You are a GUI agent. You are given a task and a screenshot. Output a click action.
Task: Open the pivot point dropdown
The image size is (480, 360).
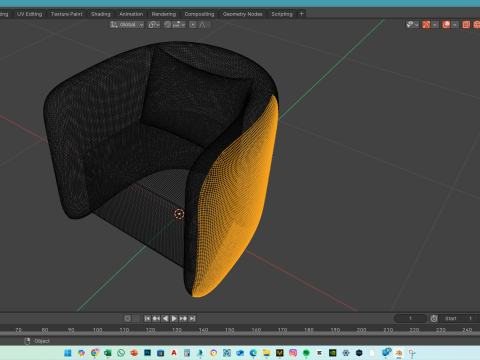154,25
